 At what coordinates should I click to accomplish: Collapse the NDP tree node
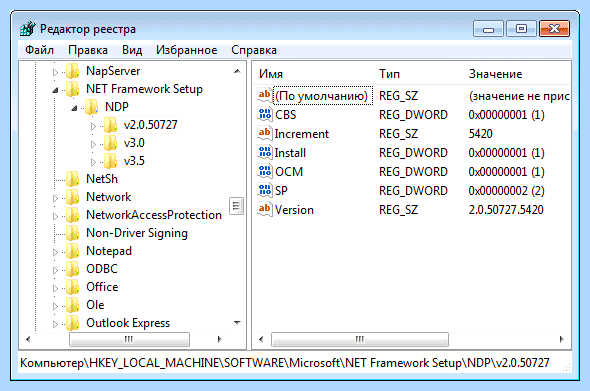pos(74,108)
